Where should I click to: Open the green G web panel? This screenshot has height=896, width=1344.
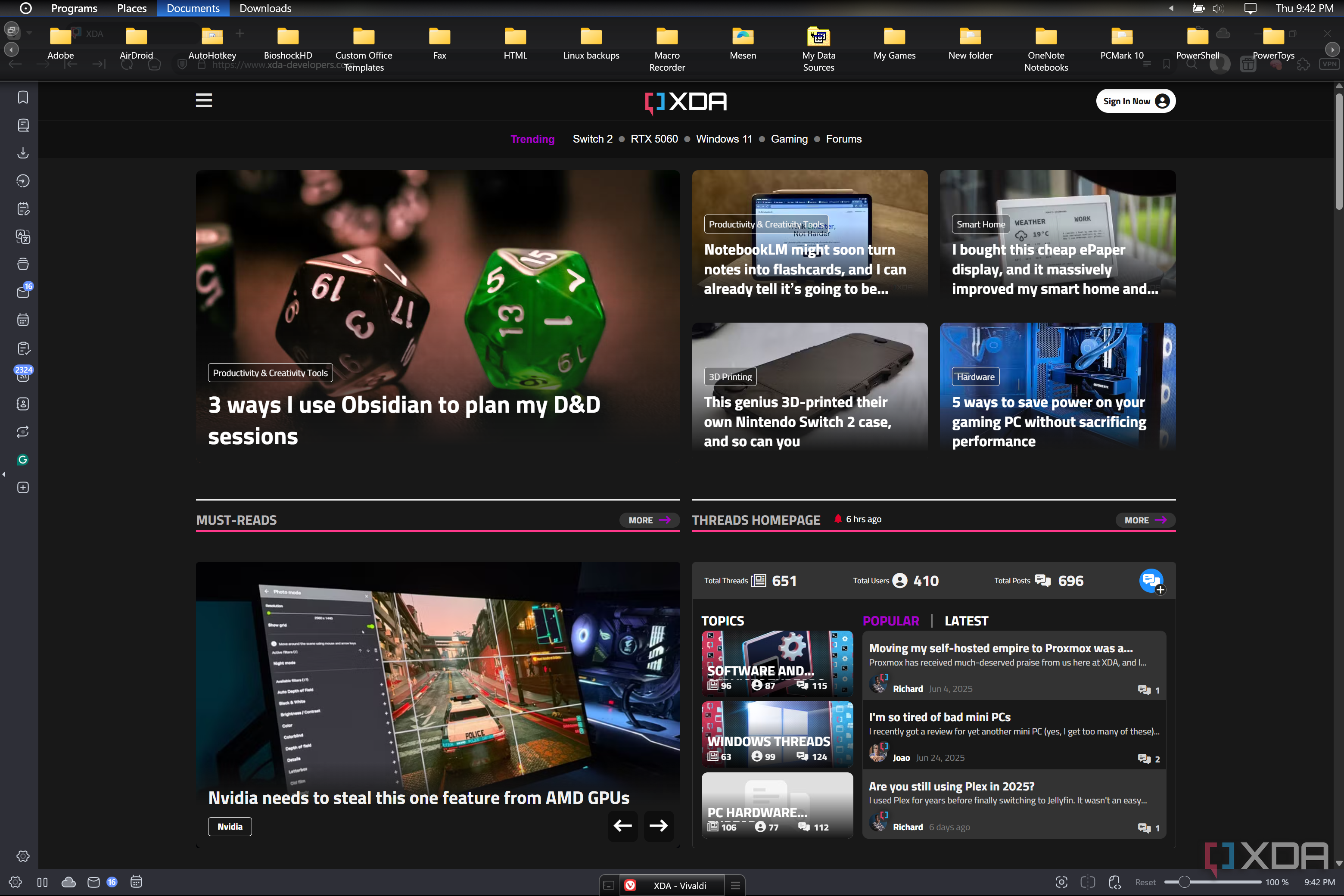tap(23, 460)
